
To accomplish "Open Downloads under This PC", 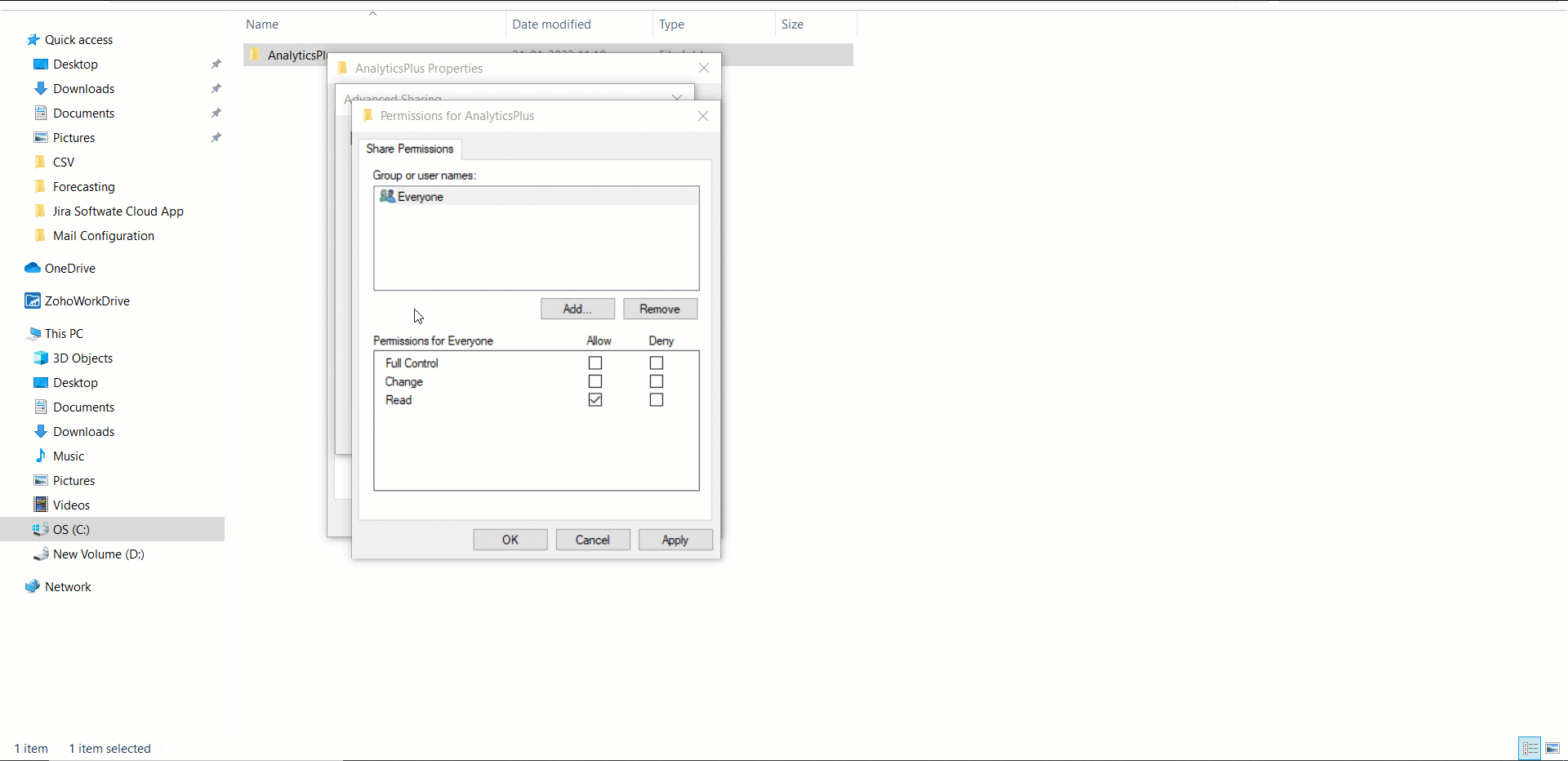I will pos(83,431).
